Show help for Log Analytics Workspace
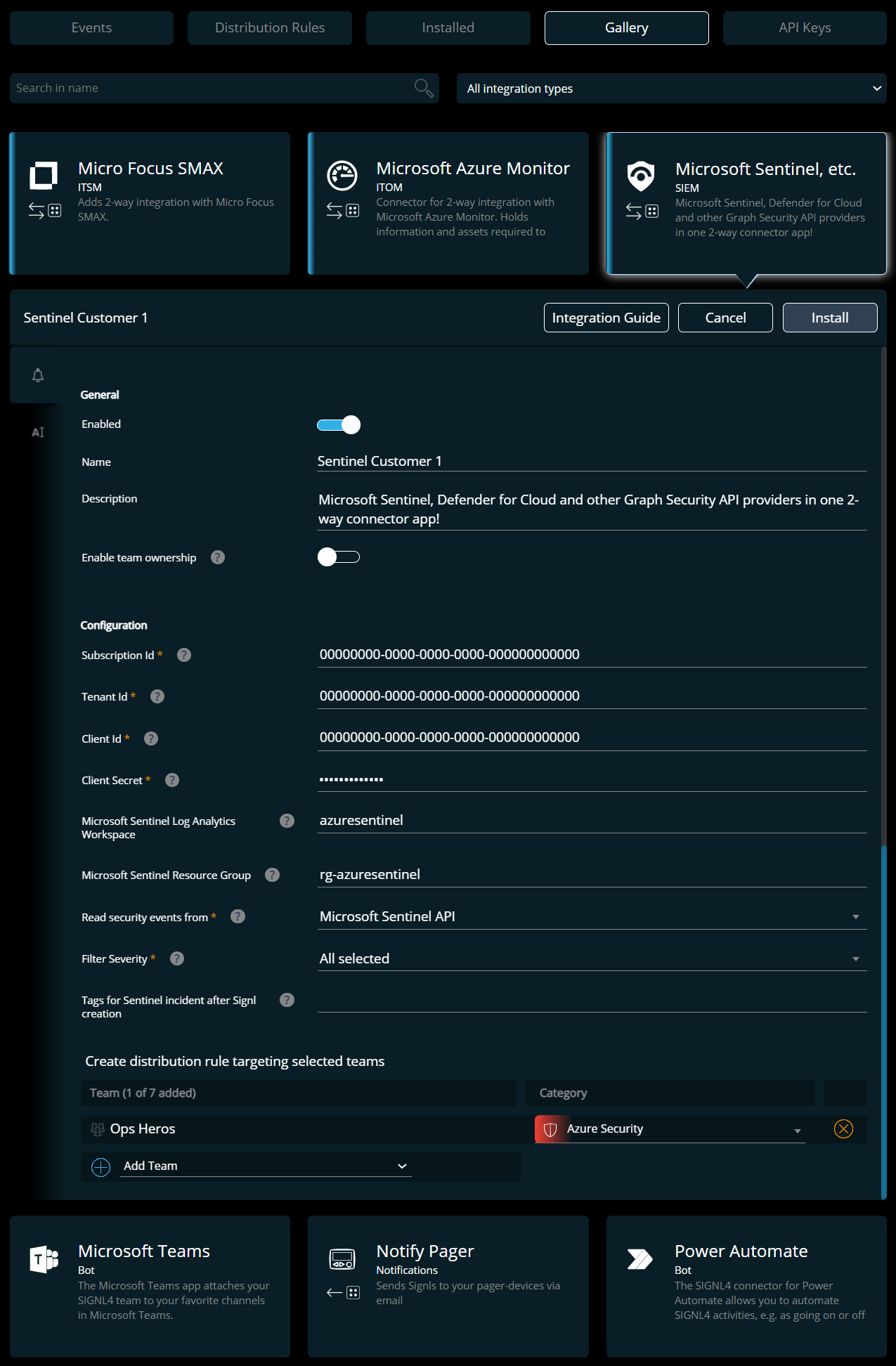Image resolution: width=896 pixels, height=1366 pixels. (287, 821)
